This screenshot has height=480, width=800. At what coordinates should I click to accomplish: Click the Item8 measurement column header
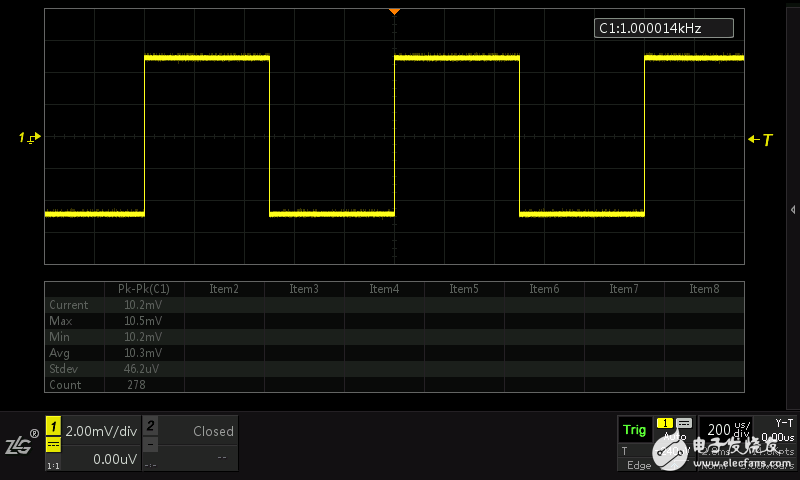tap(703, 289)
